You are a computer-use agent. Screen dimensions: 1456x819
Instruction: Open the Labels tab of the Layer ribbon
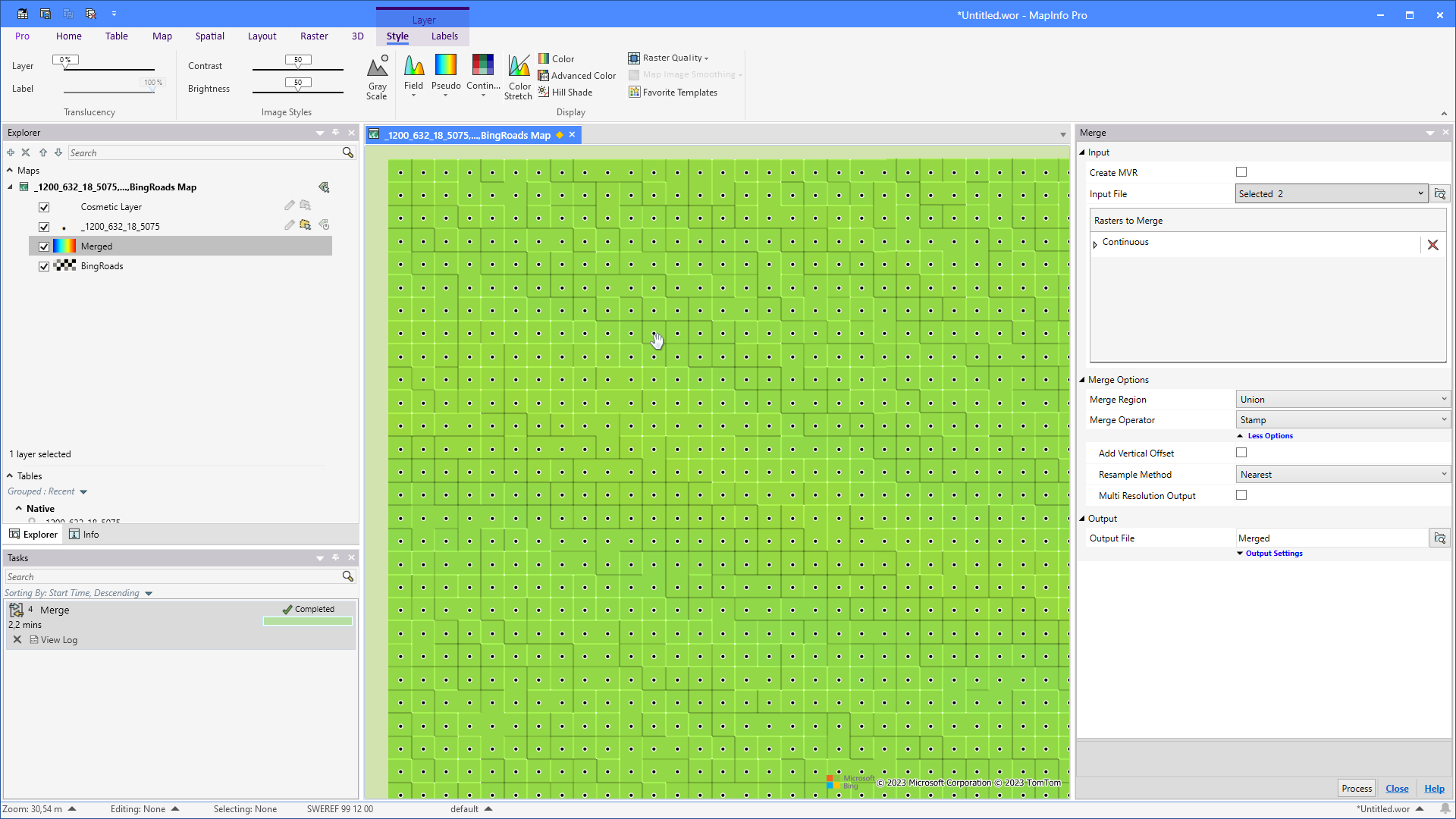pos(444,36)
